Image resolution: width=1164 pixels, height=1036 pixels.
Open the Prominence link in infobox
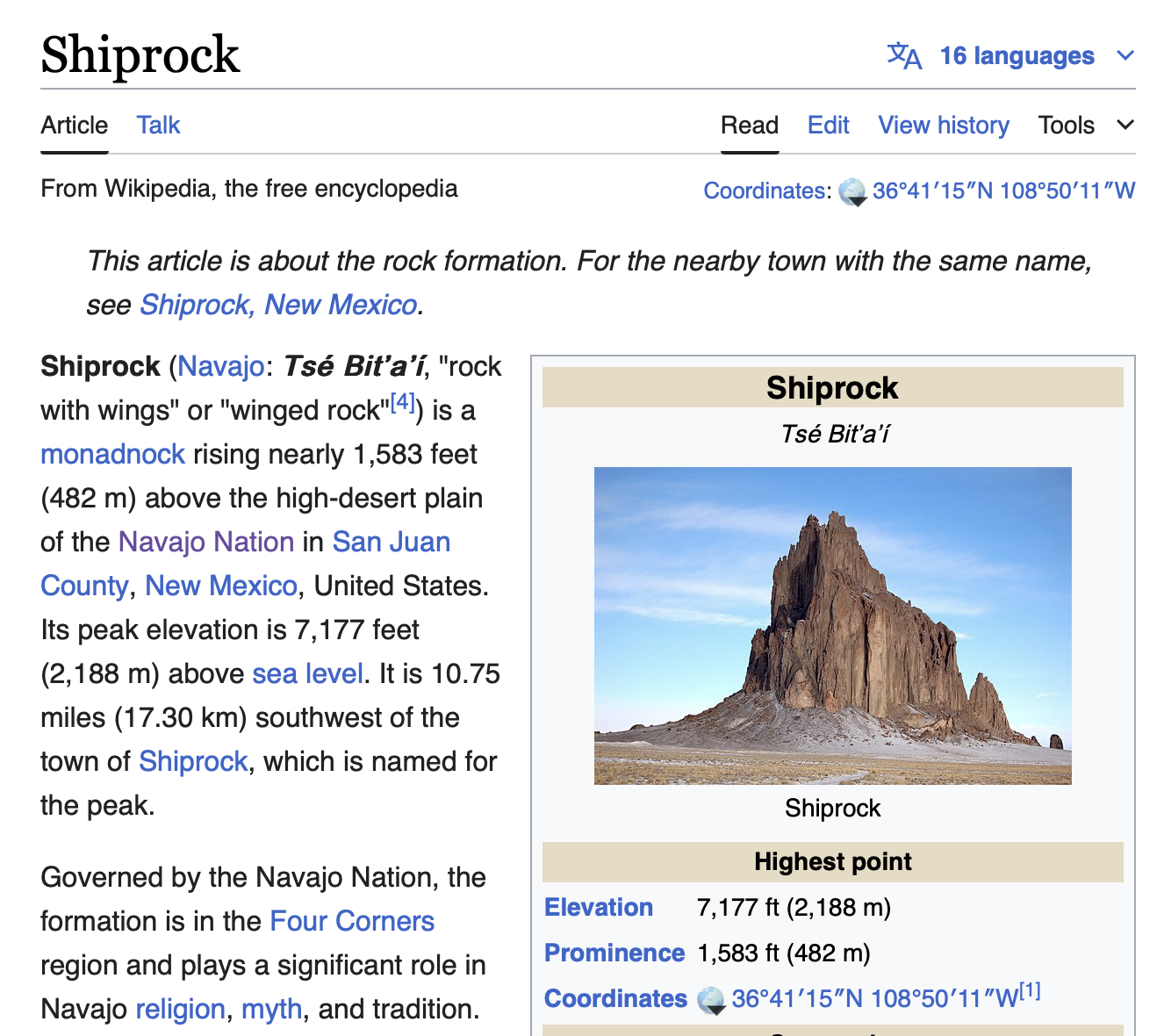pos(614,953)
